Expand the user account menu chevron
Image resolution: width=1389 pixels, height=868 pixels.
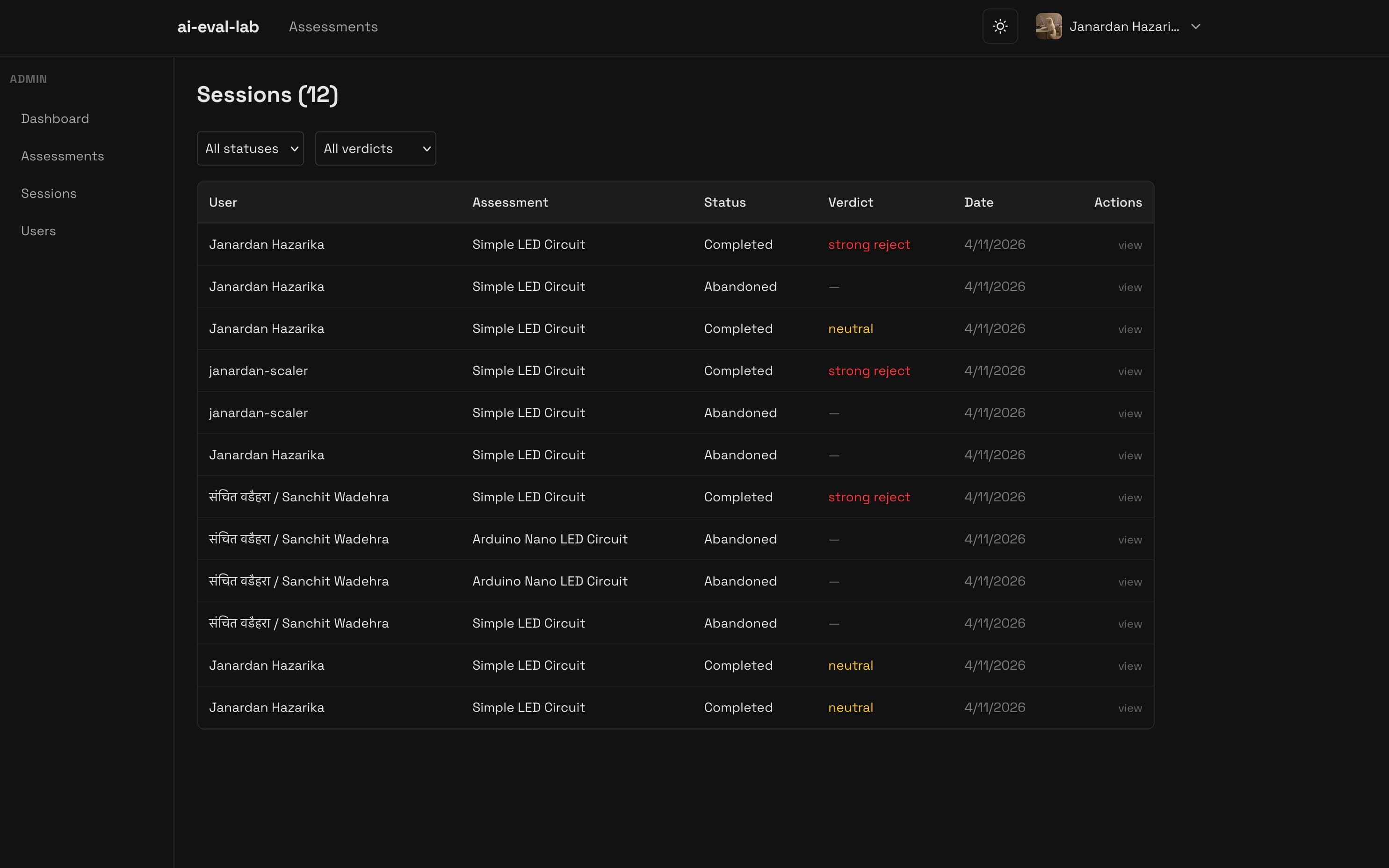[x=1195, y=26]
